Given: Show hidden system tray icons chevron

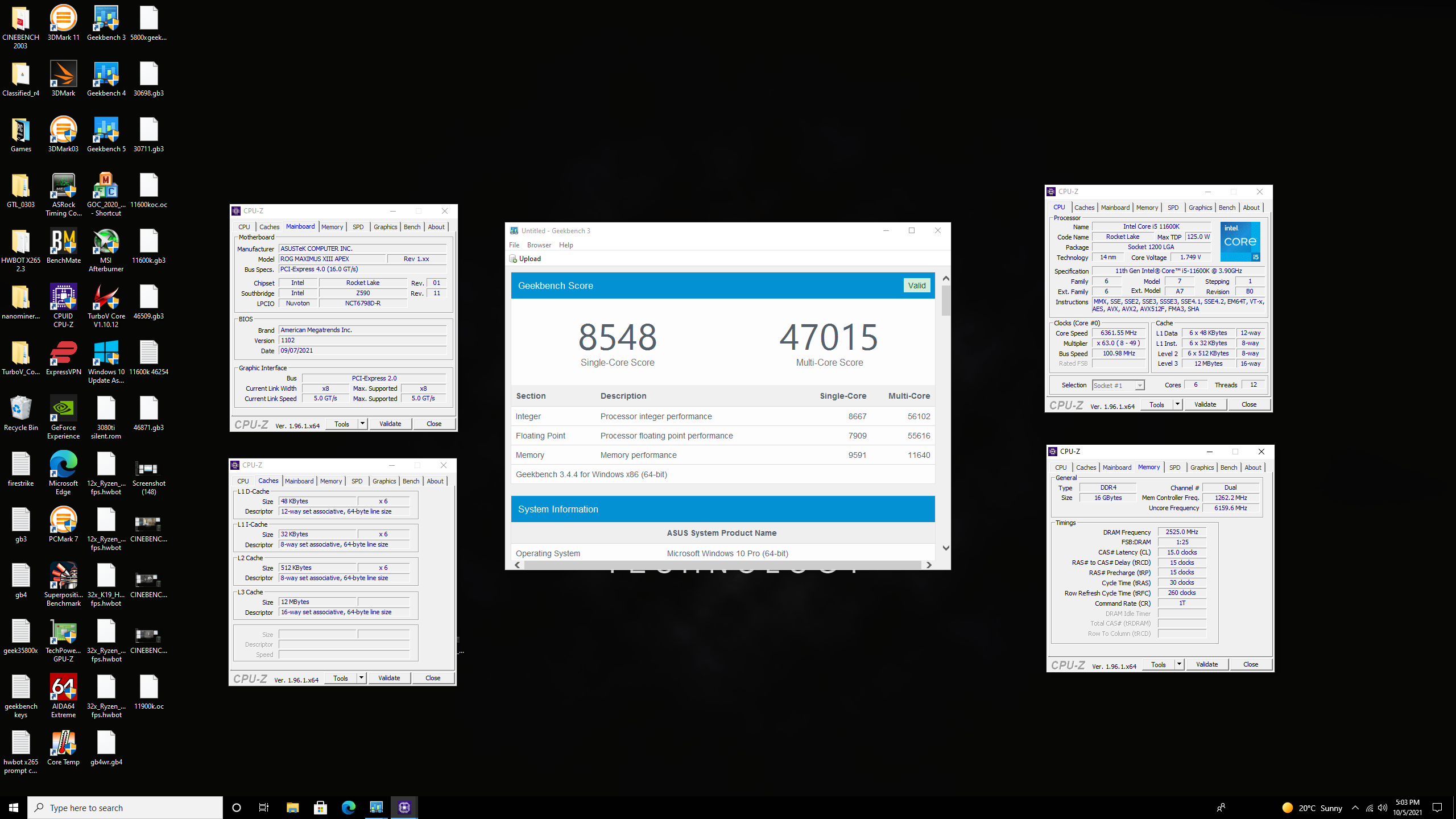Looking at the screenshot, I should [x=1355, y=808].
